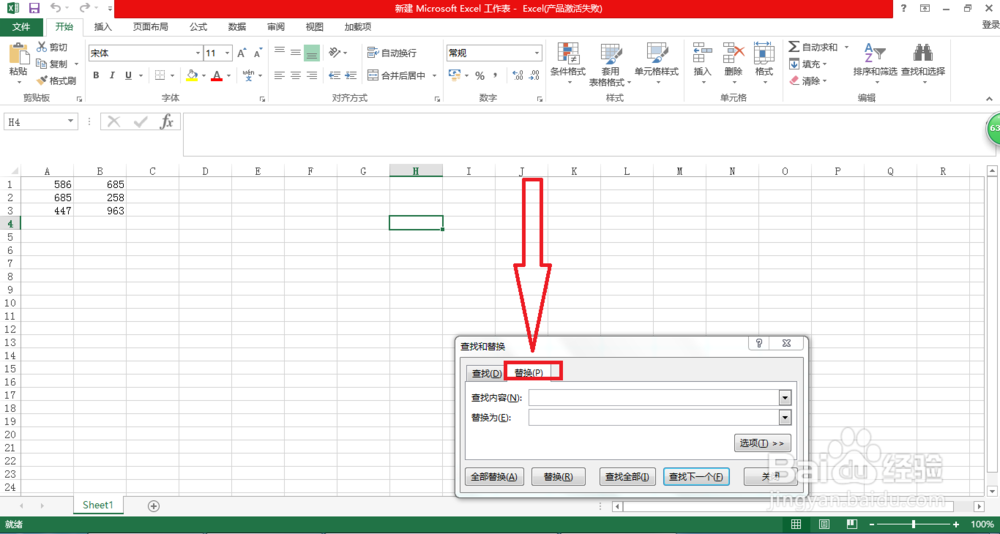Click Merge and Center (合并后居中)
This screenshot has width=1000, height=534.
tap(397, 75)
